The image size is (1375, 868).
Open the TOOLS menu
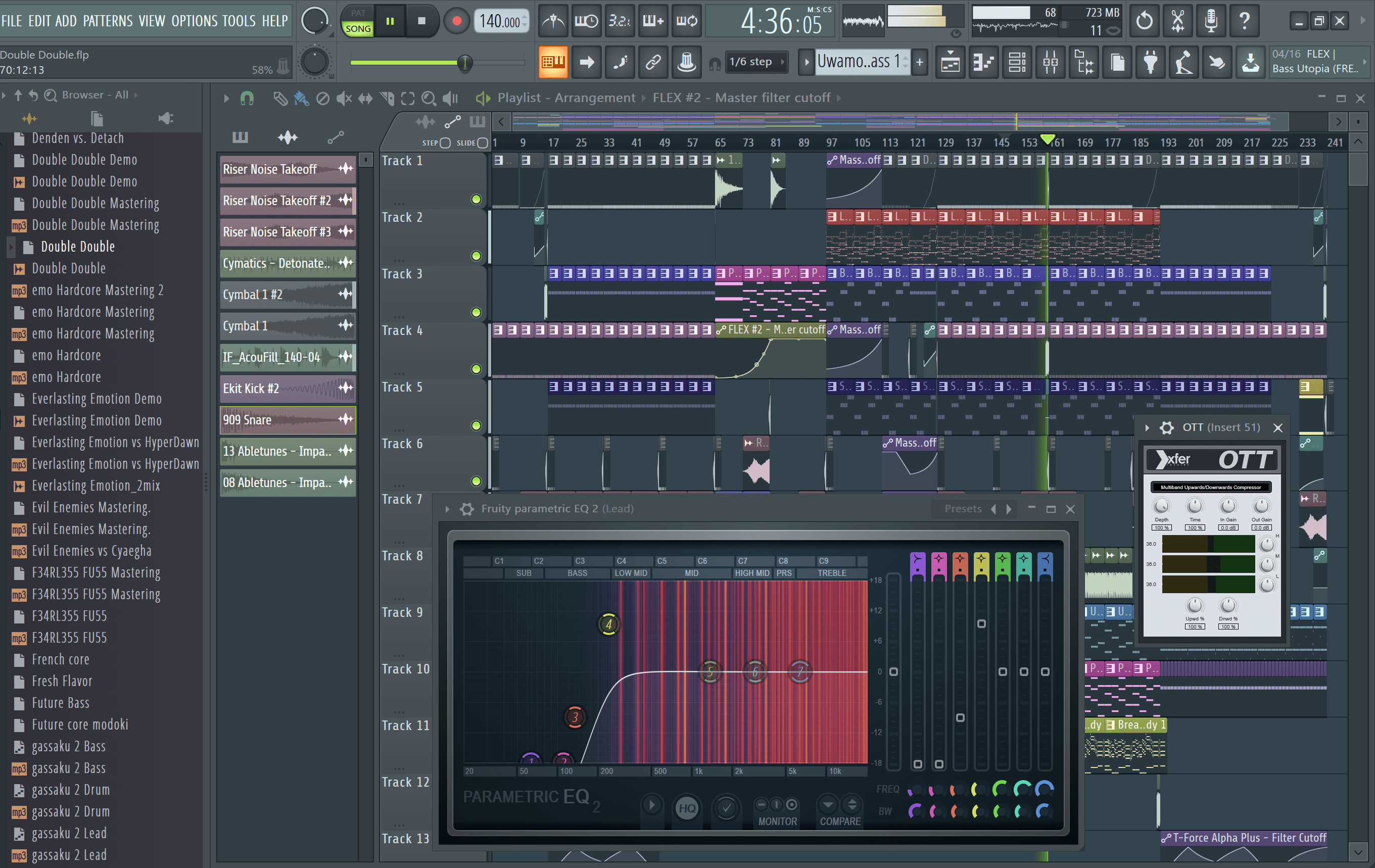[239, 21]
